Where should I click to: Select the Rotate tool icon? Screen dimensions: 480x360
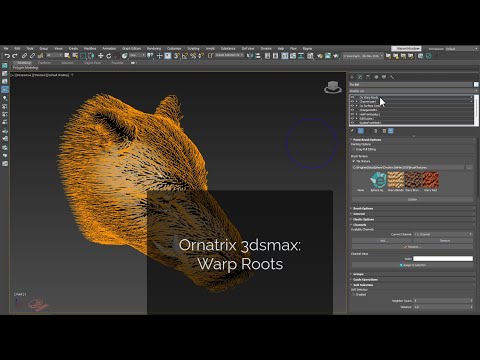[x=109, y=56]
